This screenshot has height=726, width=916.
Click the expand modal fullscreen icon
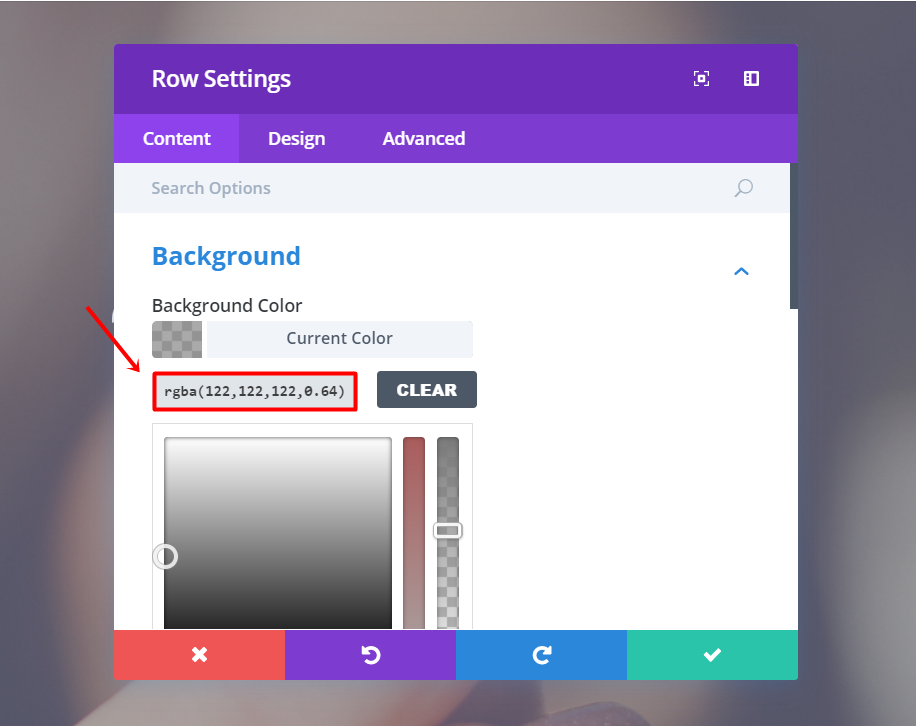coord(701,79)
